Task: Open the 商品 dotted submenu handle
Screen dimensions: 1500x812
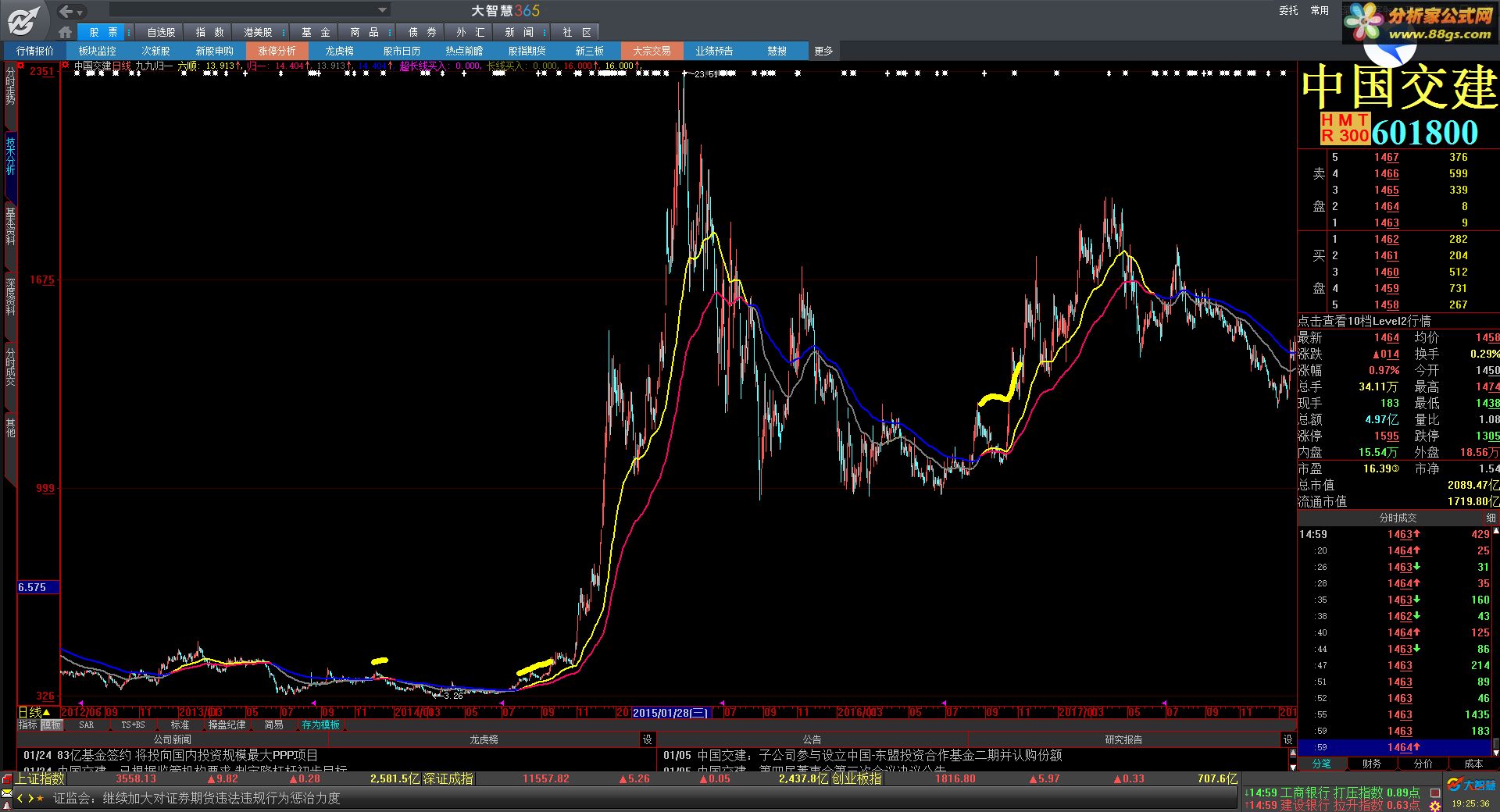Action: 390,32
